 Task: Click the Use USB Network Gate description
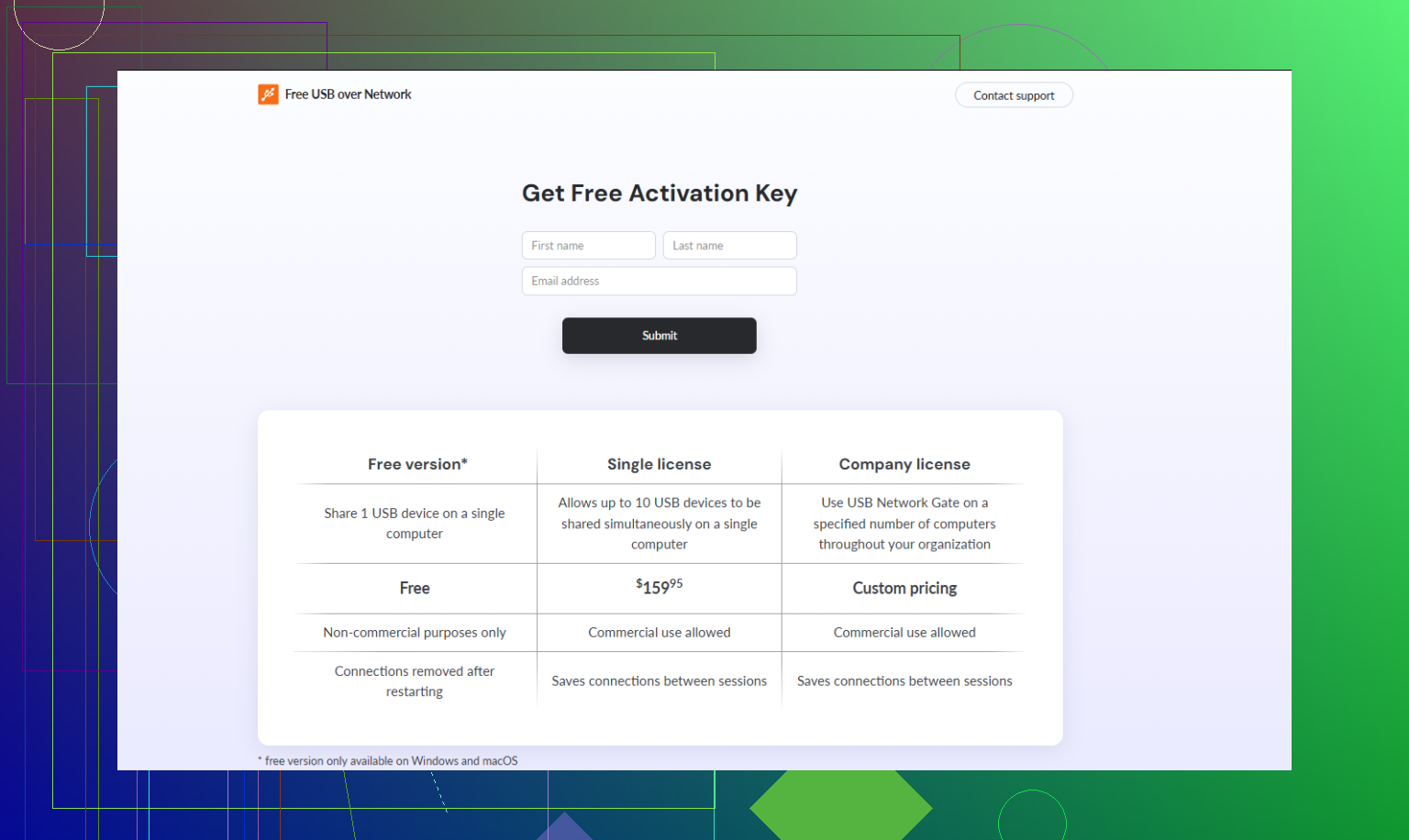[904, 523]
